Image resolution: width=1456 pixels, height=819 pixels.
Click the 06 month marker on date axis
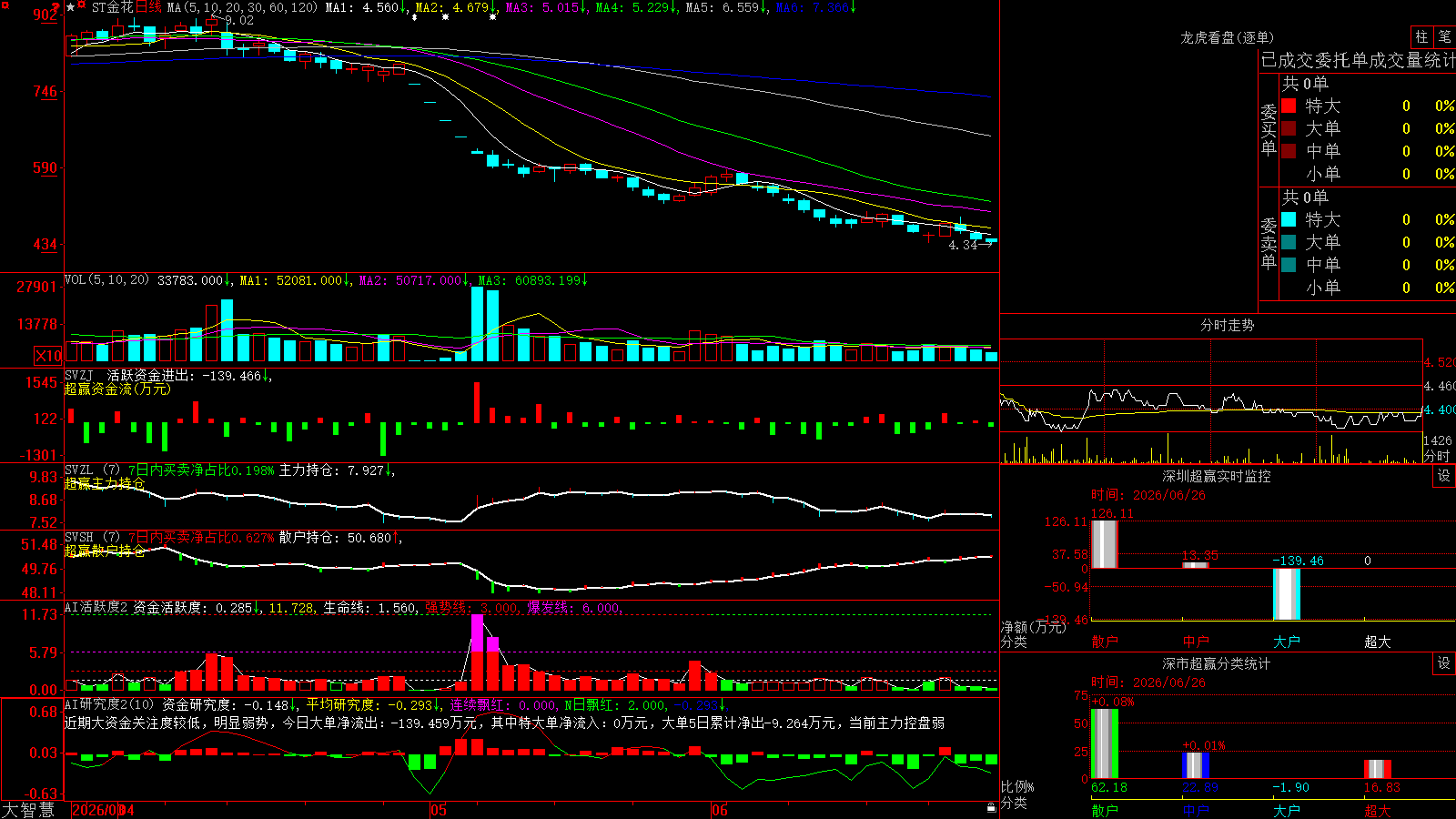tap(720, 810)
